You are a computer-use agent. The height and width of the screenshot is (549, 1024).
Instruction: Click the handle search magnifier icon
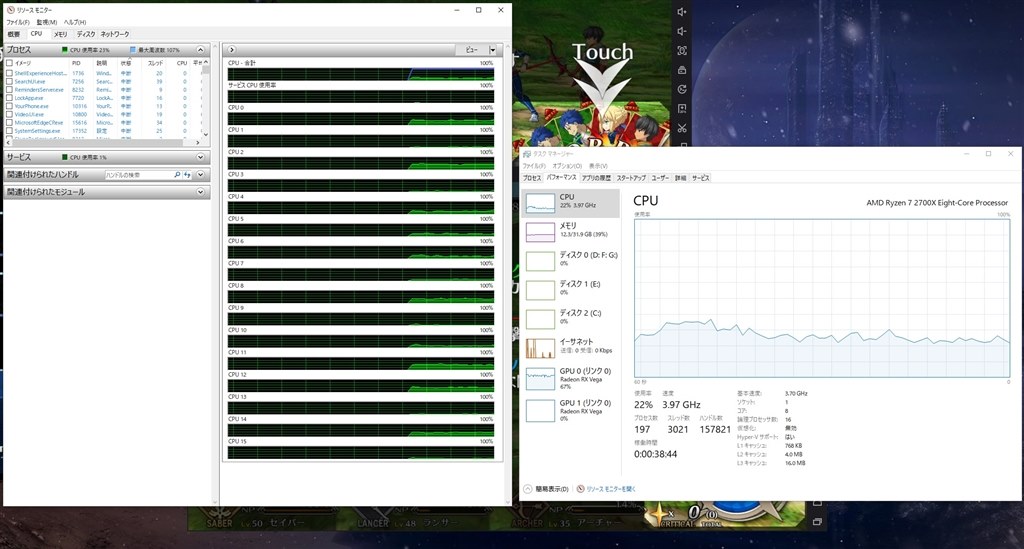pyautogui.click(x=177, y=175)
